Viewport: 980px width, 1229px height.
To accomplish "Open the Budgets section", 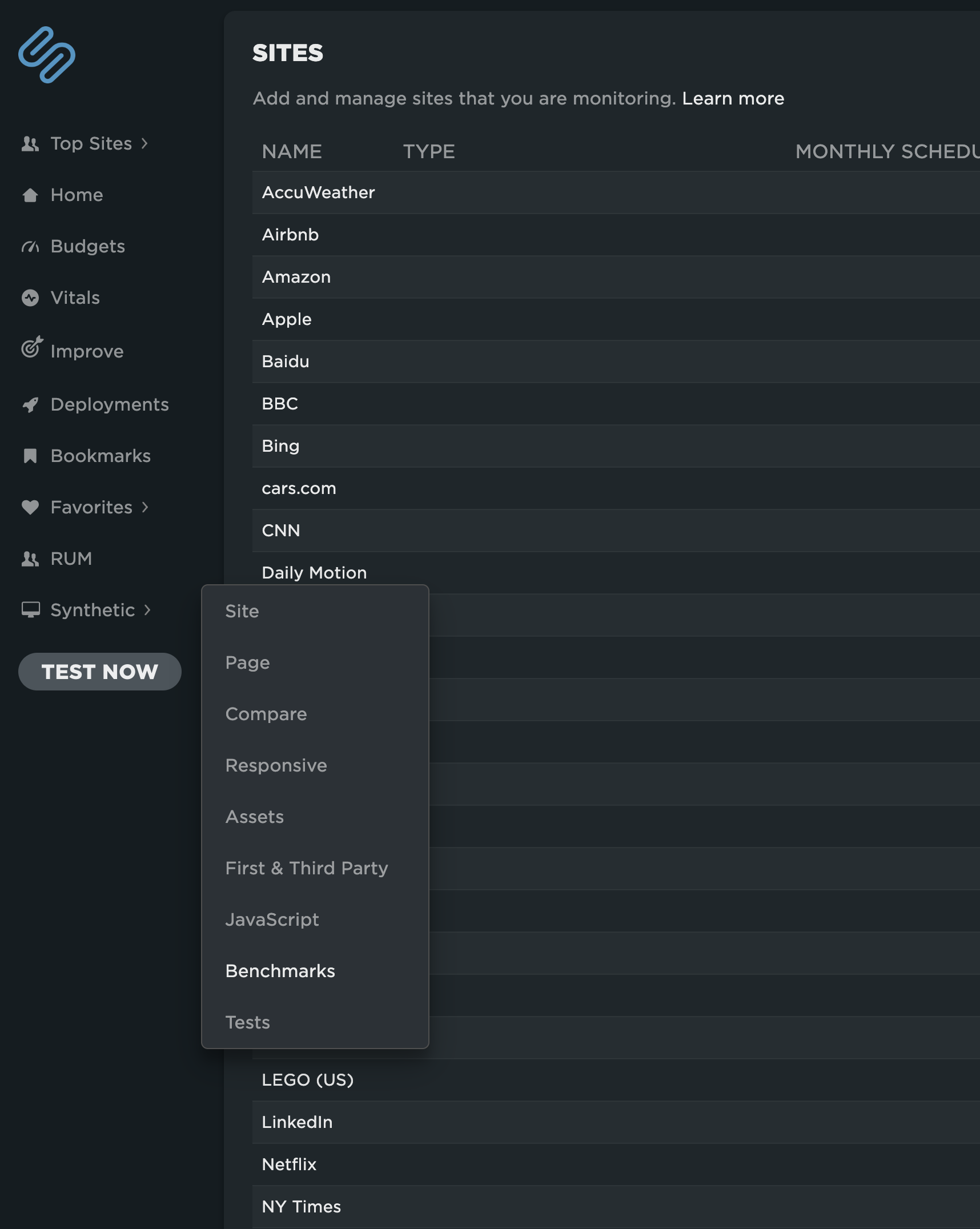I will (x=88, y=246).
